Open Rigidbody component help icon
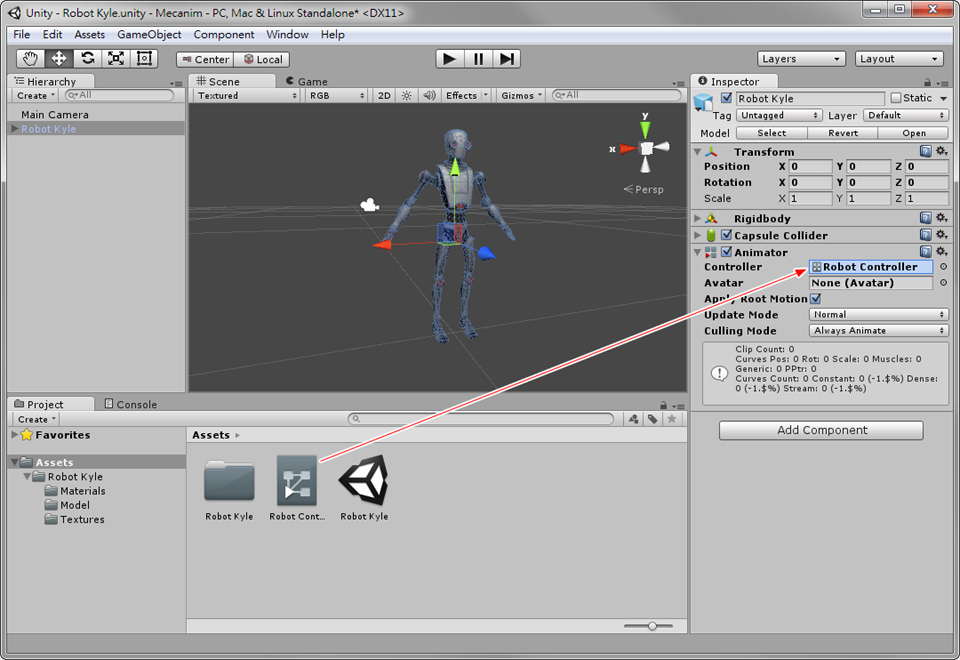960x660 pixels. coord(926,218)
